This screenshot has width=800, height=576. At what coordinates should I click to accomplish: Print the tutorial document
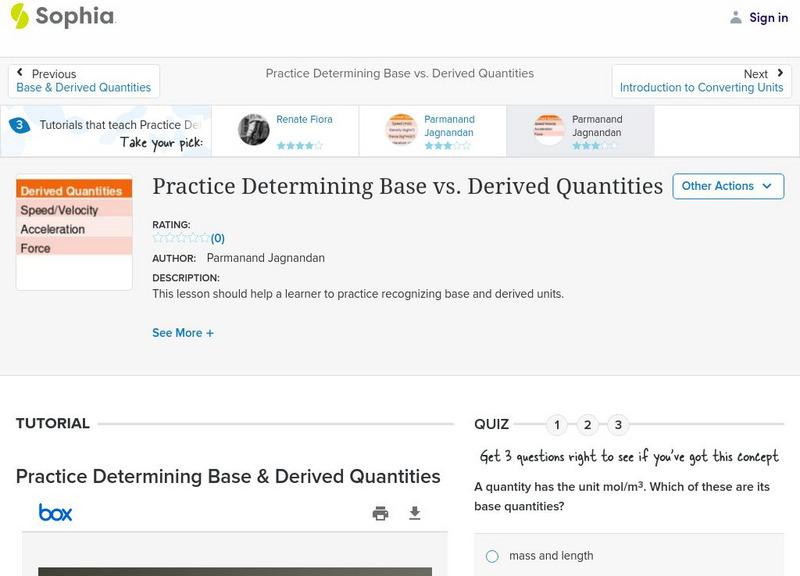tap(380, 513)
